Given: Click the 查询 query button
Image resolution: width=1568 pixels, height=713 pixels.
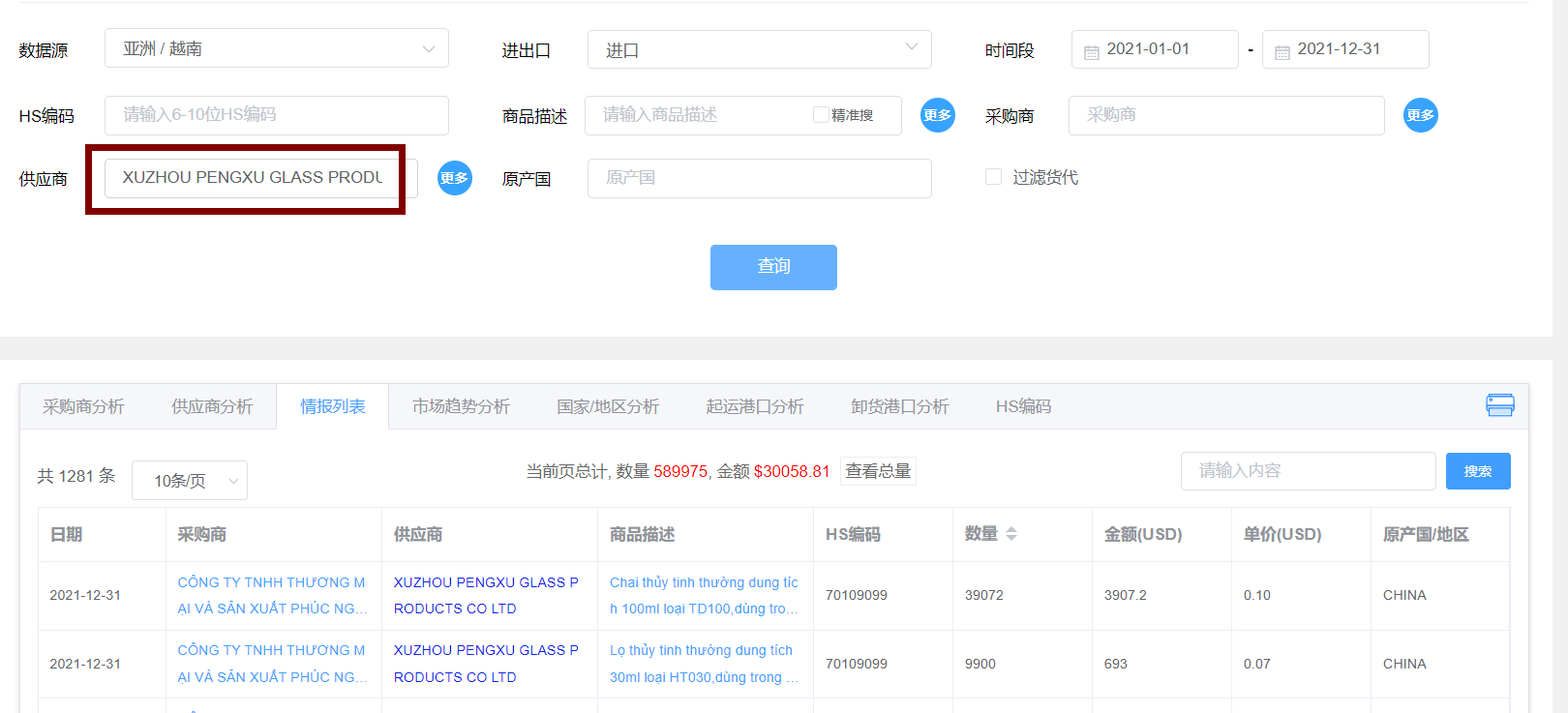Looking at the screenshot, I should coord(773,267).
